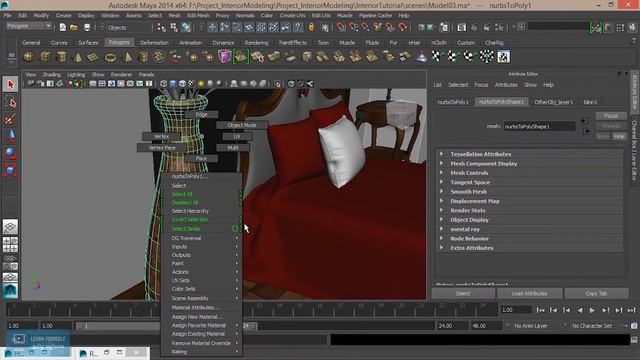Select the single perspective layout icon
This screenshot has width=640, height=360.
click(10, 227)
